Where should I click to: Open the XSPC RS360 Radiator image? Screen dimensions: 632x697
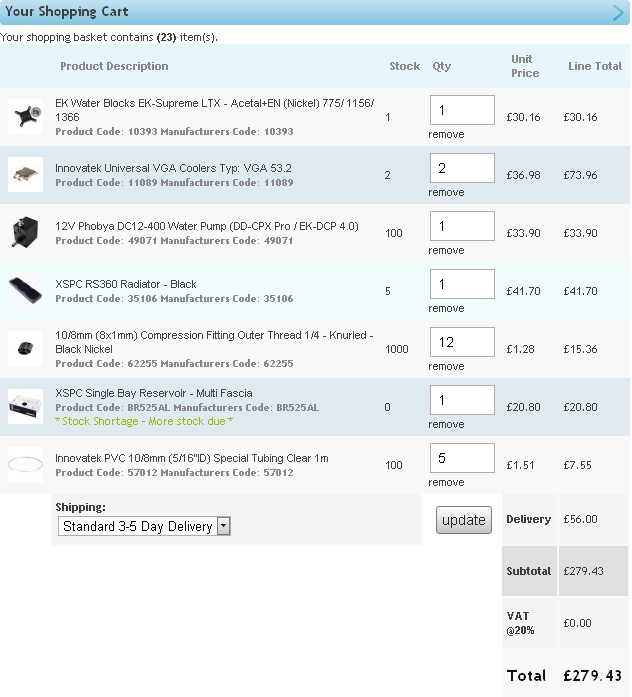pyautogui.click(x=26, y=291)
